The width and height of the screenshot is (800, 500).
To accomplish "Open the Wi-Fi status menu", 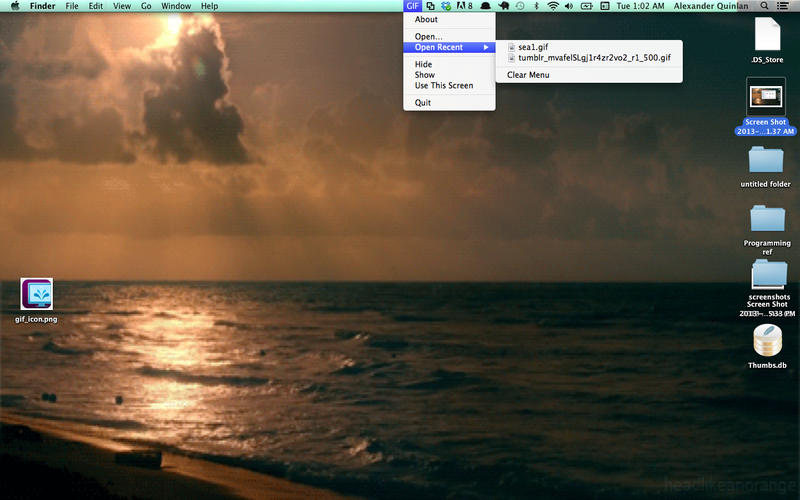I will pyautogui.click(x=553, y=6).
